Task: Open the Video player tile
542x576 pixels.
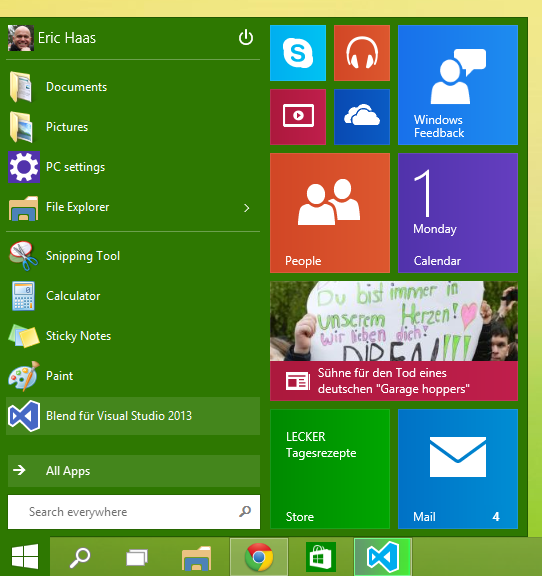Action: click(298, 117)
